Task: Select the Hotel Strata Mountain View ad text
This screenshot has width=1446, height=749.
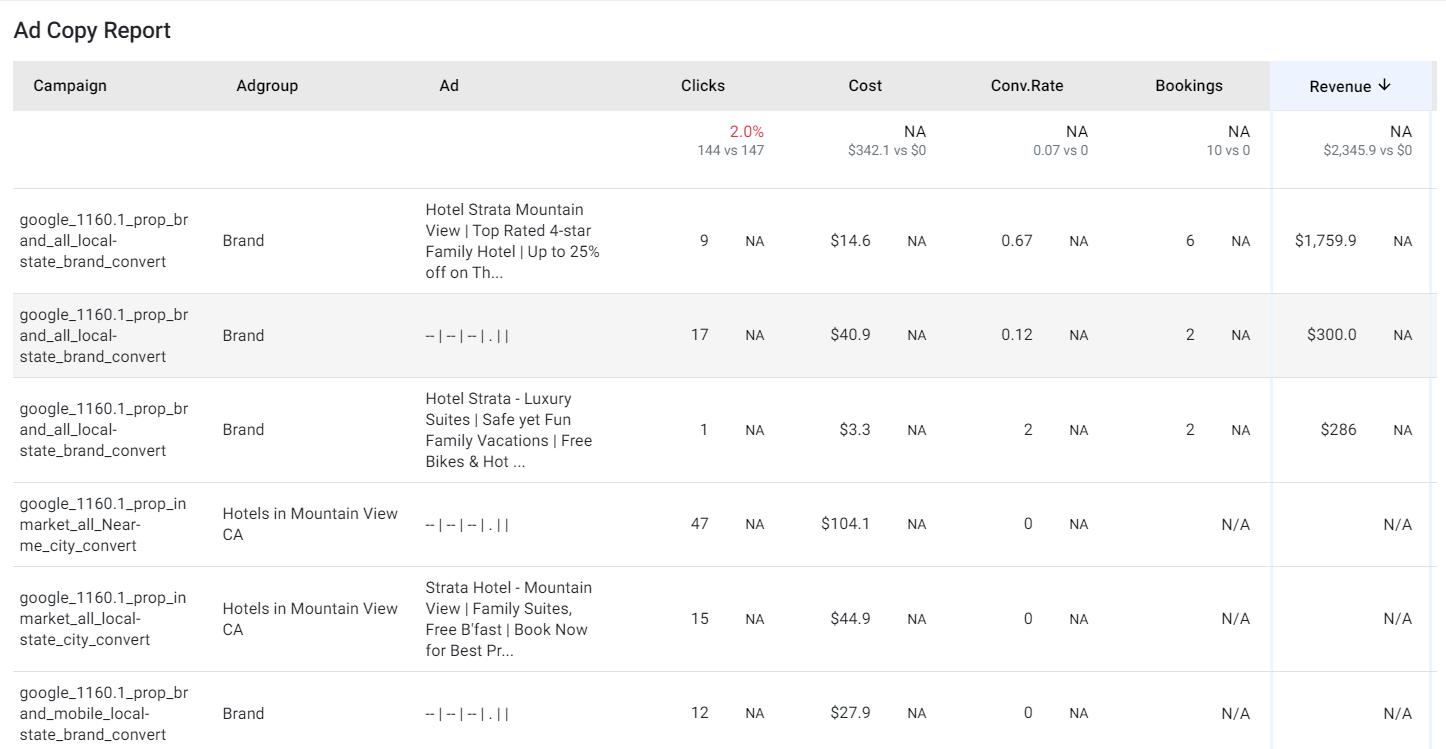Action: pyautogui.click(x=513, y=241)
